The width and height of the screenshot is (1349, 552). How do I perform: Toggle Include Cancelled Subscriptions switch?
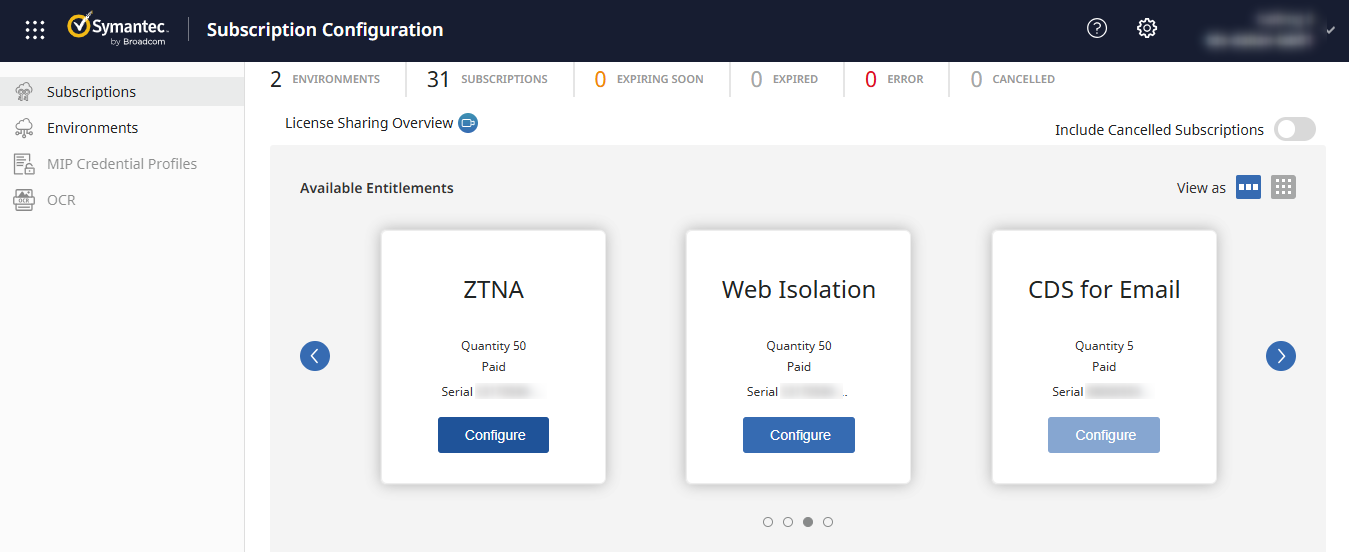click(1295, 129)
